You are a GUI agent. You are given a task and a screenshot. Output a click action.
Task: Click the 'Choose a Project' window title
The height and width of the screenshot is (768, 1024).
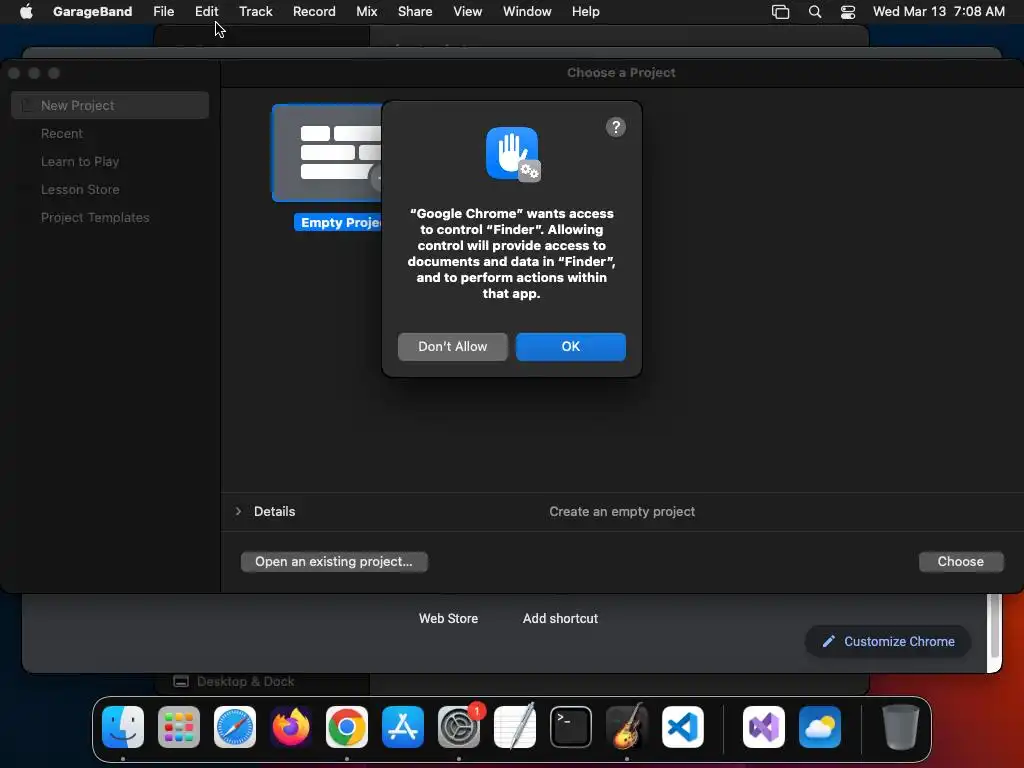pyautogui.click(x=621, y=72)
